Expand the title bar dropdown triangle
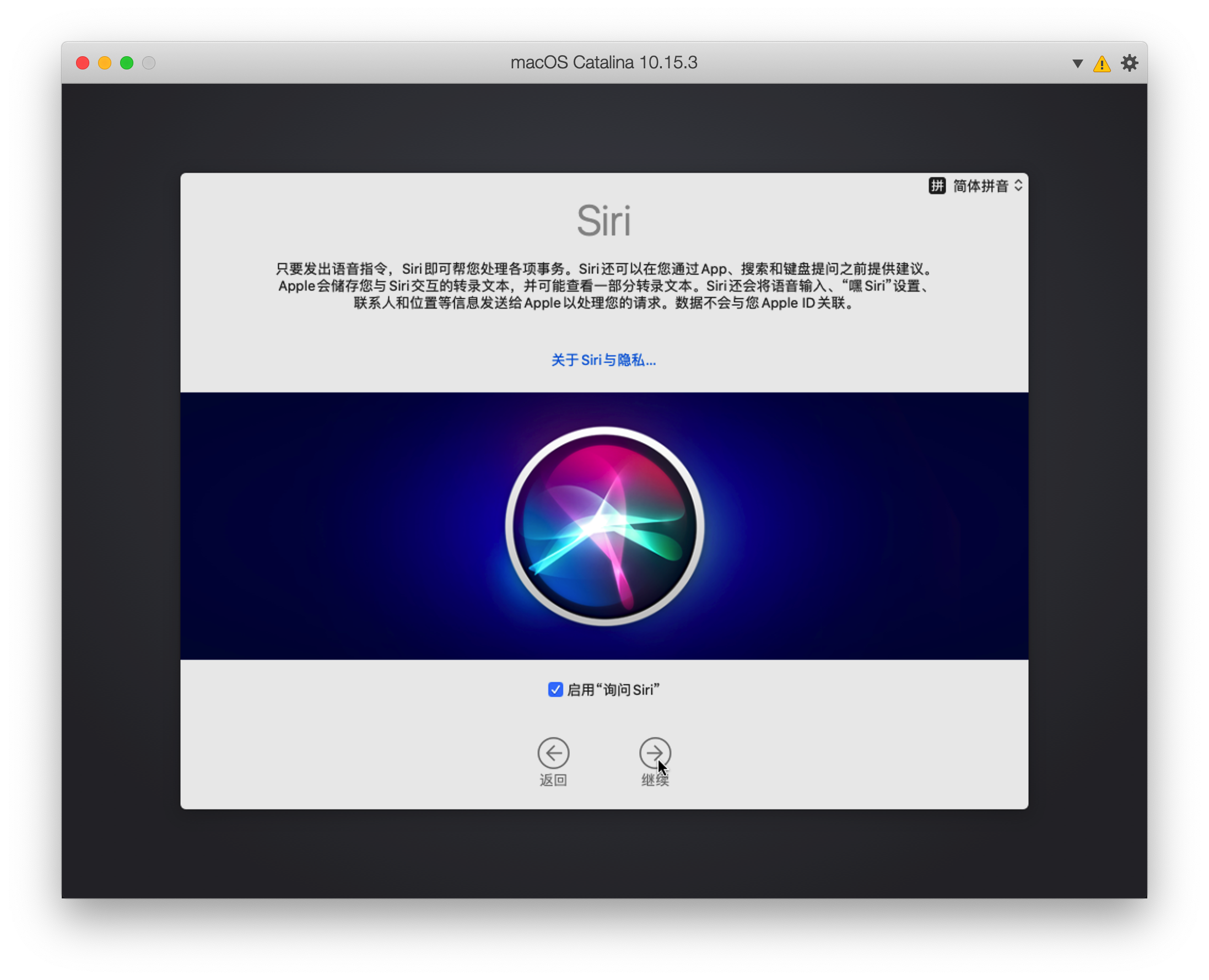The width and height of the screenshot is (1209, 980). (1077, 64)
